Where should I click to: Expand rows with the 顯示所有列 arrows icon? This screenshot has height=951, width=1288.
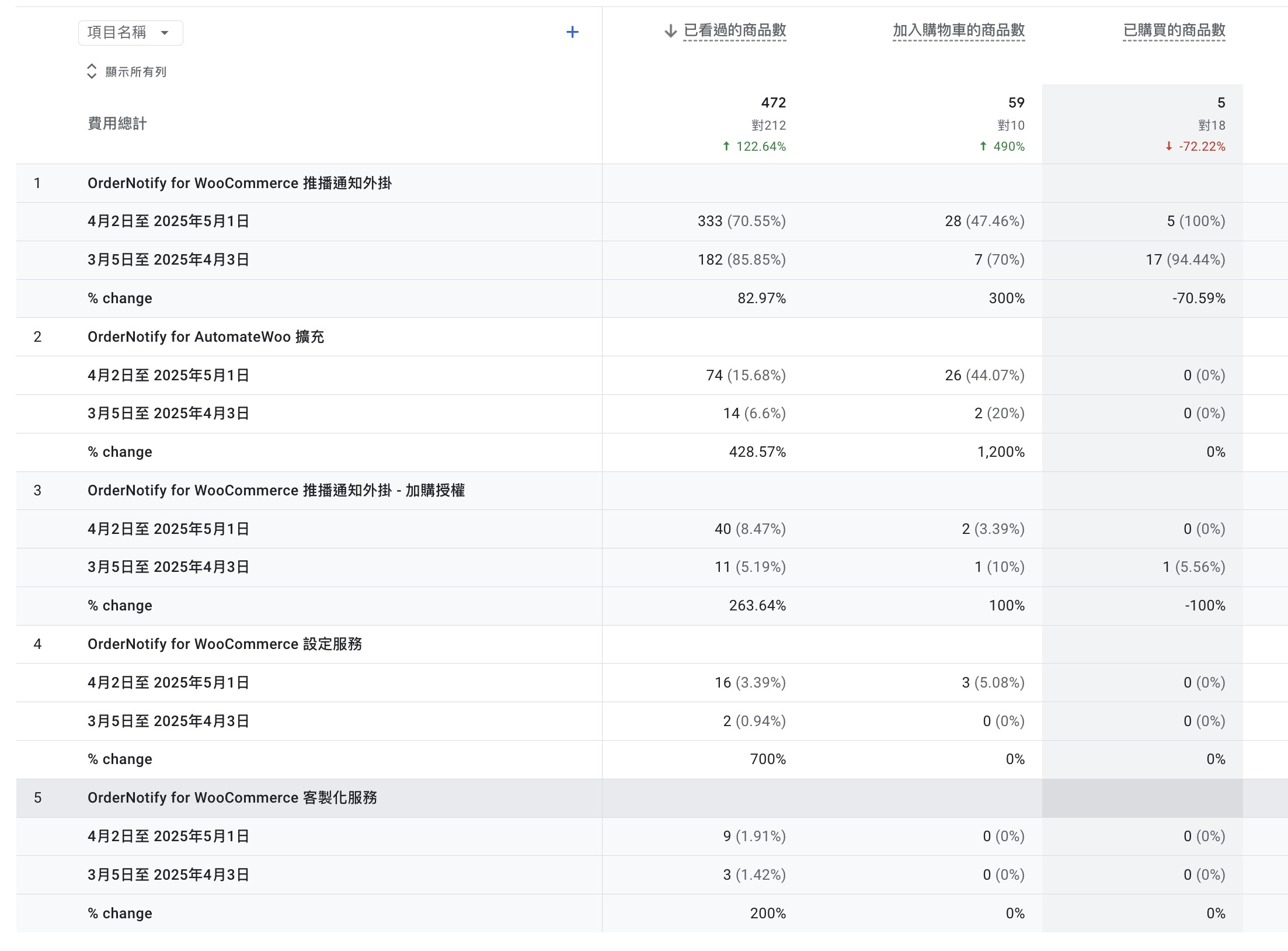point(92,71)
